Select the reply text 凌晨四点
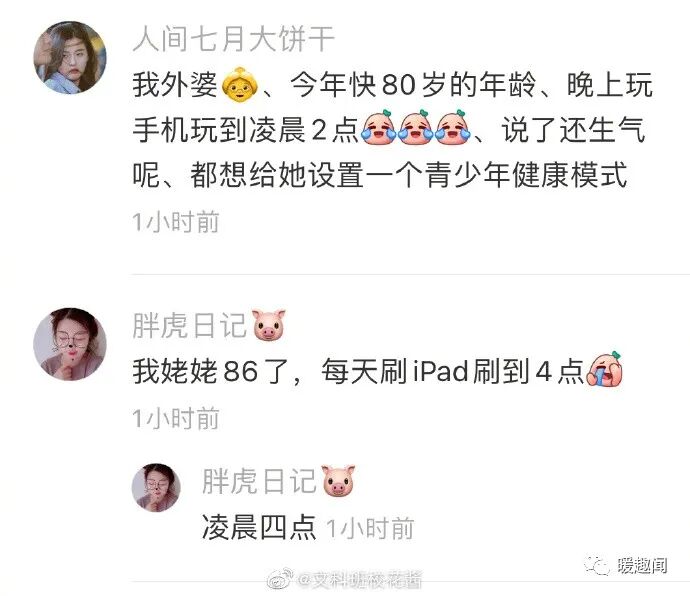 [x=259, y=527]
